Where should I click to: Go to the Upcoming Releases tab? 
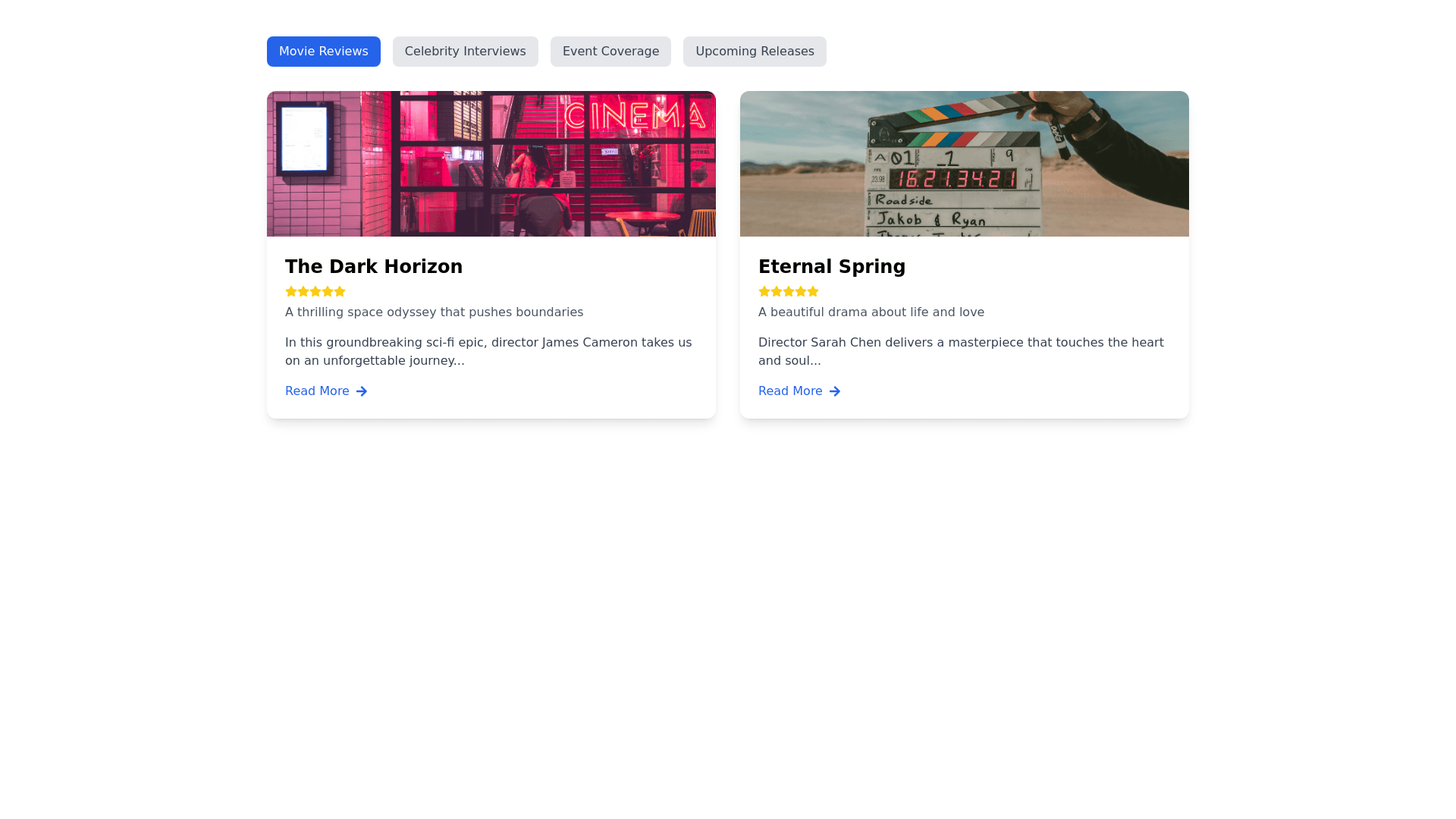tap(755, 52)
